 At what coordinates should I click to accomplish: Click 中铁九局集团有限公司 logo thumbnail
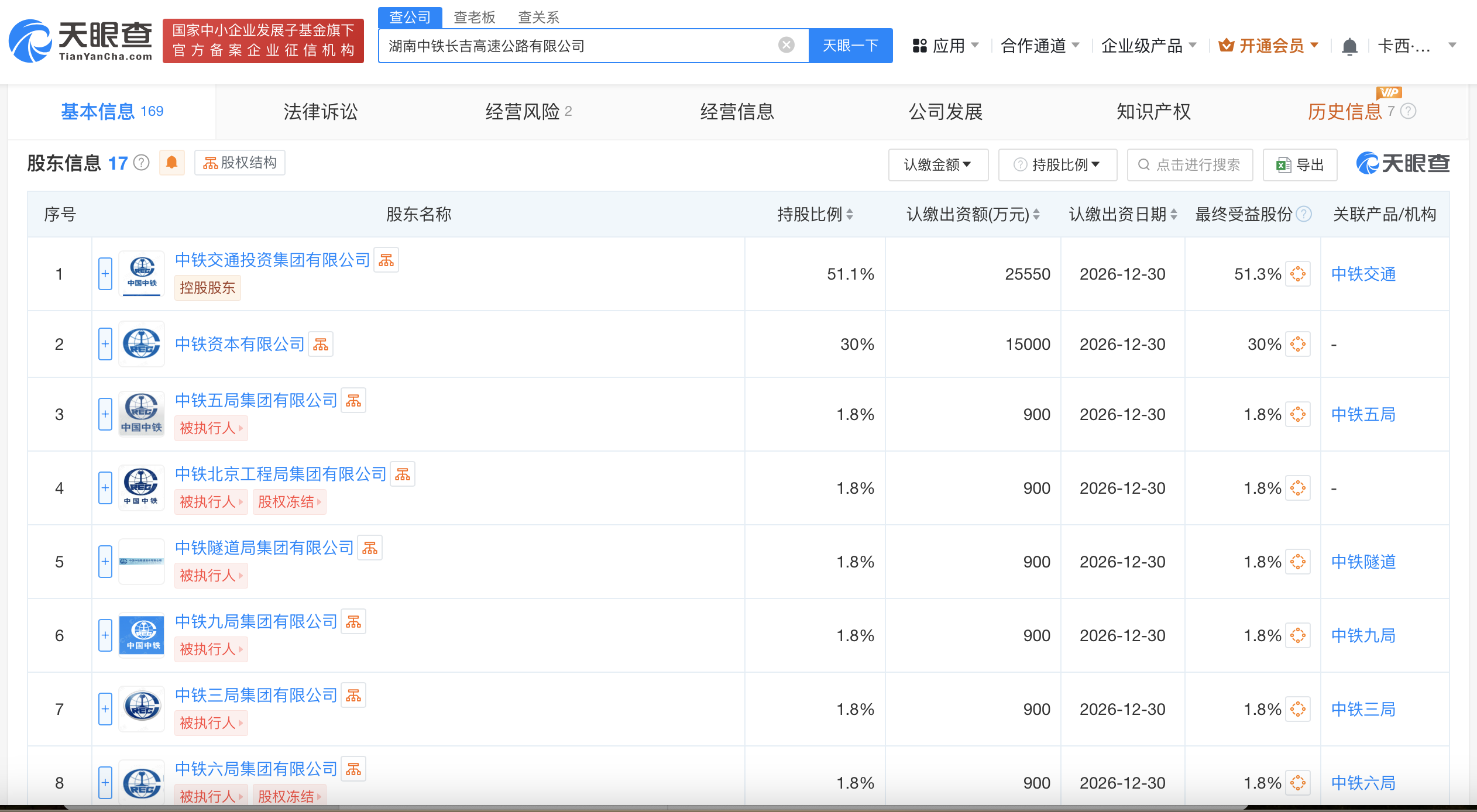pos(142,635)
